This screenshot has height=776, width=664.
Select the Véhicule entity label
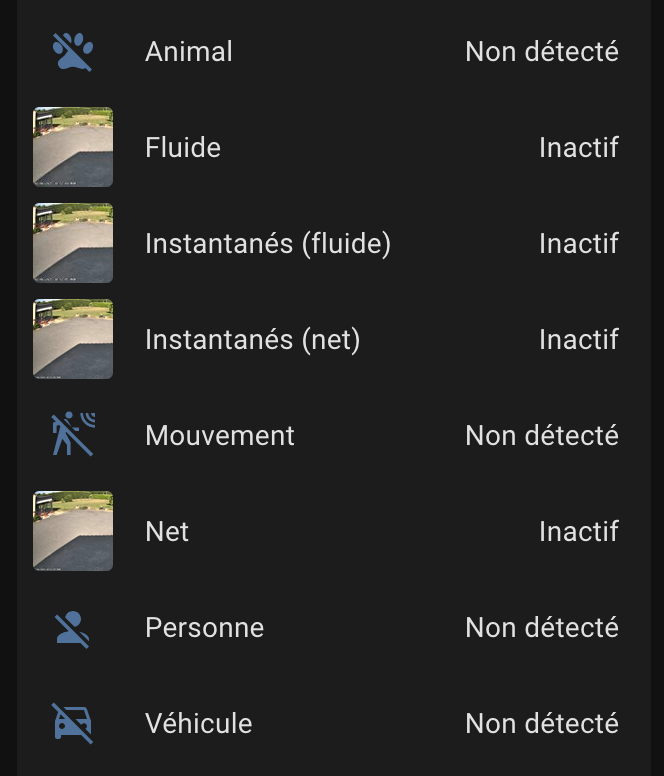point(199,723)
